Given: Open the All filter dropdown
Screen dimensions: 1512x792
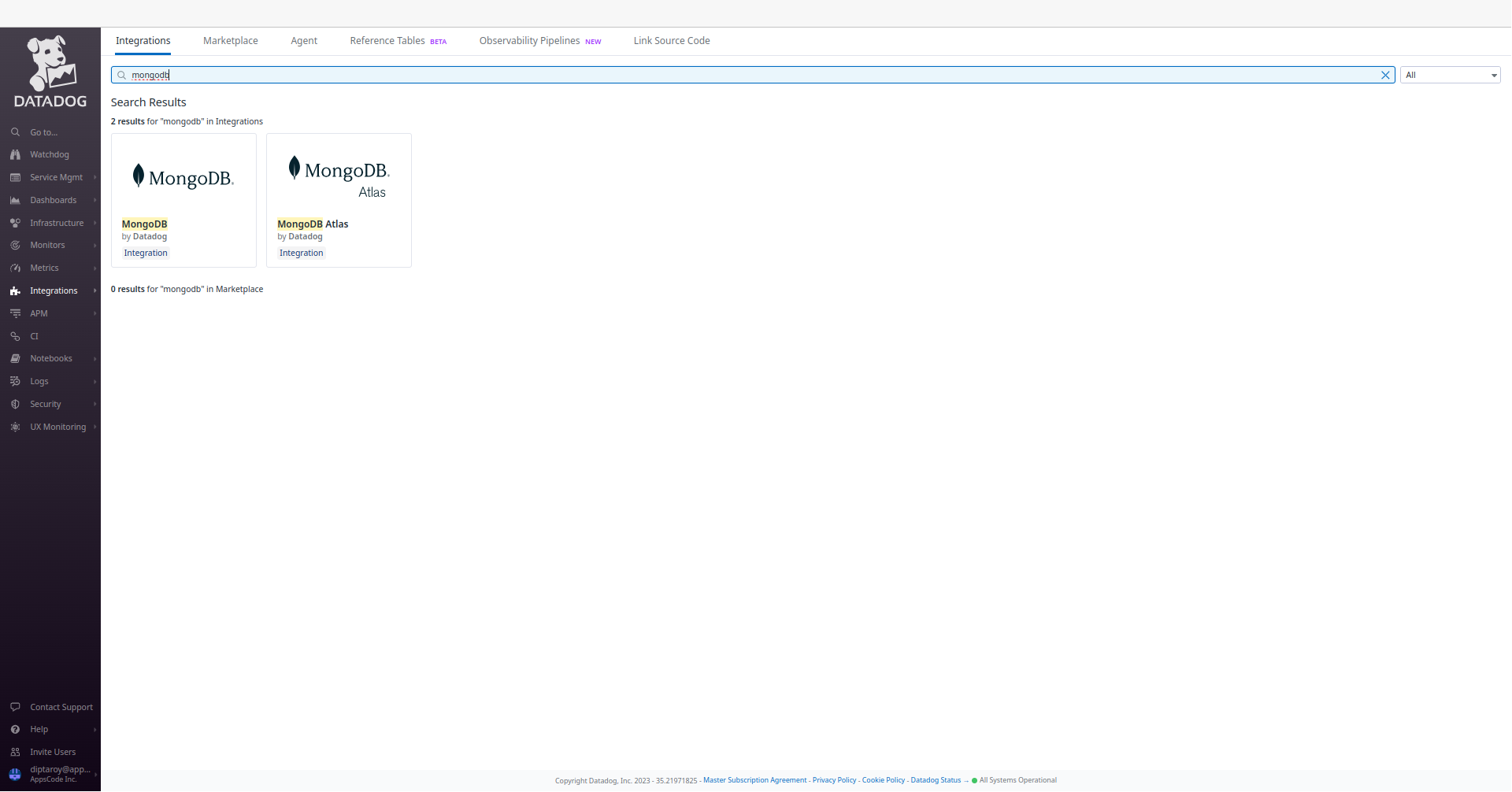Looking at the screenshot, I should pyautogui.click(x=1450, y=75).
